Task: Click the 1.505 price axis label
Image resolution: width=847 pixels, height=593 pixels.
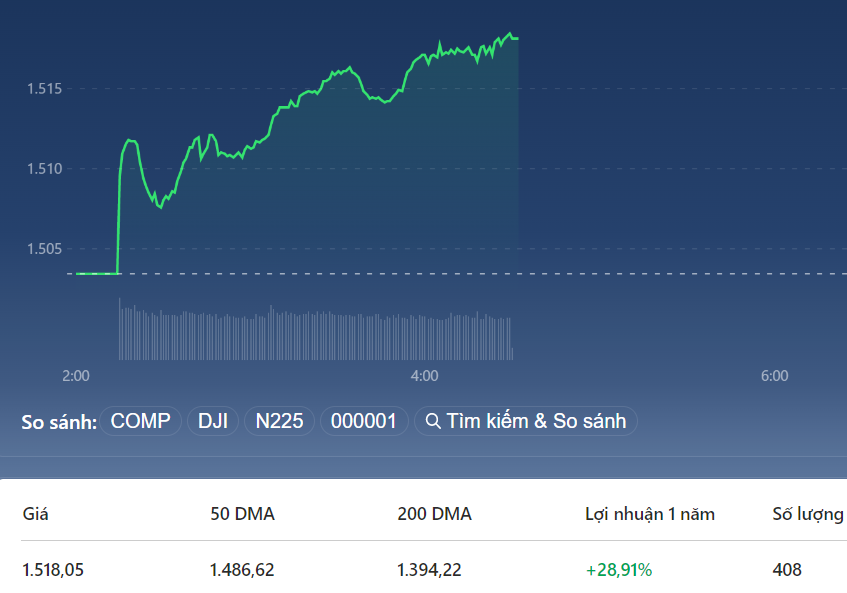Action: tap(44, 249)
